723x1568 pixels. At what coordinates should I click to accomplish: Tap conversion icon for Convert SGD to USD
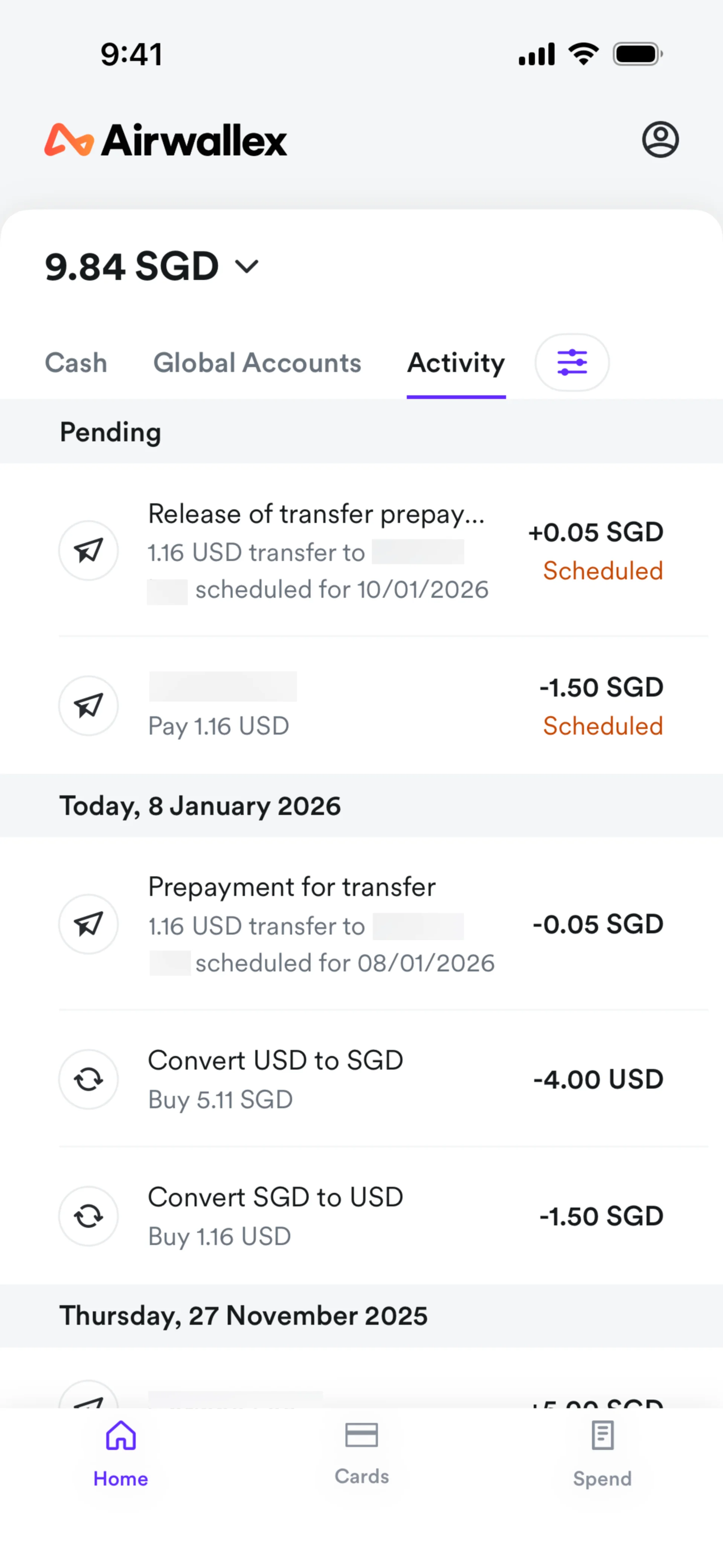(88, 1216)
